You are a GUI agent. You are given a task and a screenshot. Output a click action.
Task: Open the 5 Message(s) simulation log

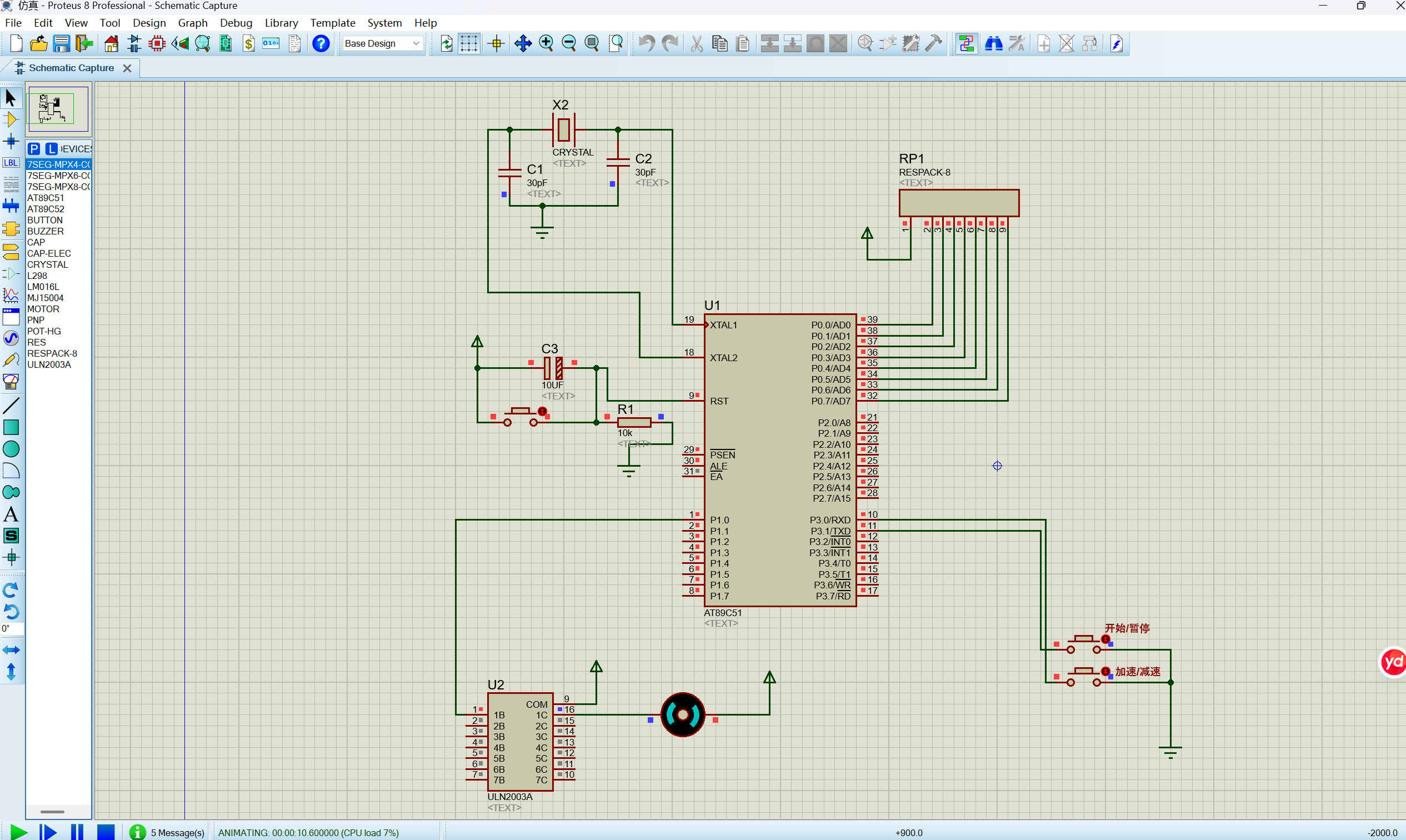pos(168,833)
